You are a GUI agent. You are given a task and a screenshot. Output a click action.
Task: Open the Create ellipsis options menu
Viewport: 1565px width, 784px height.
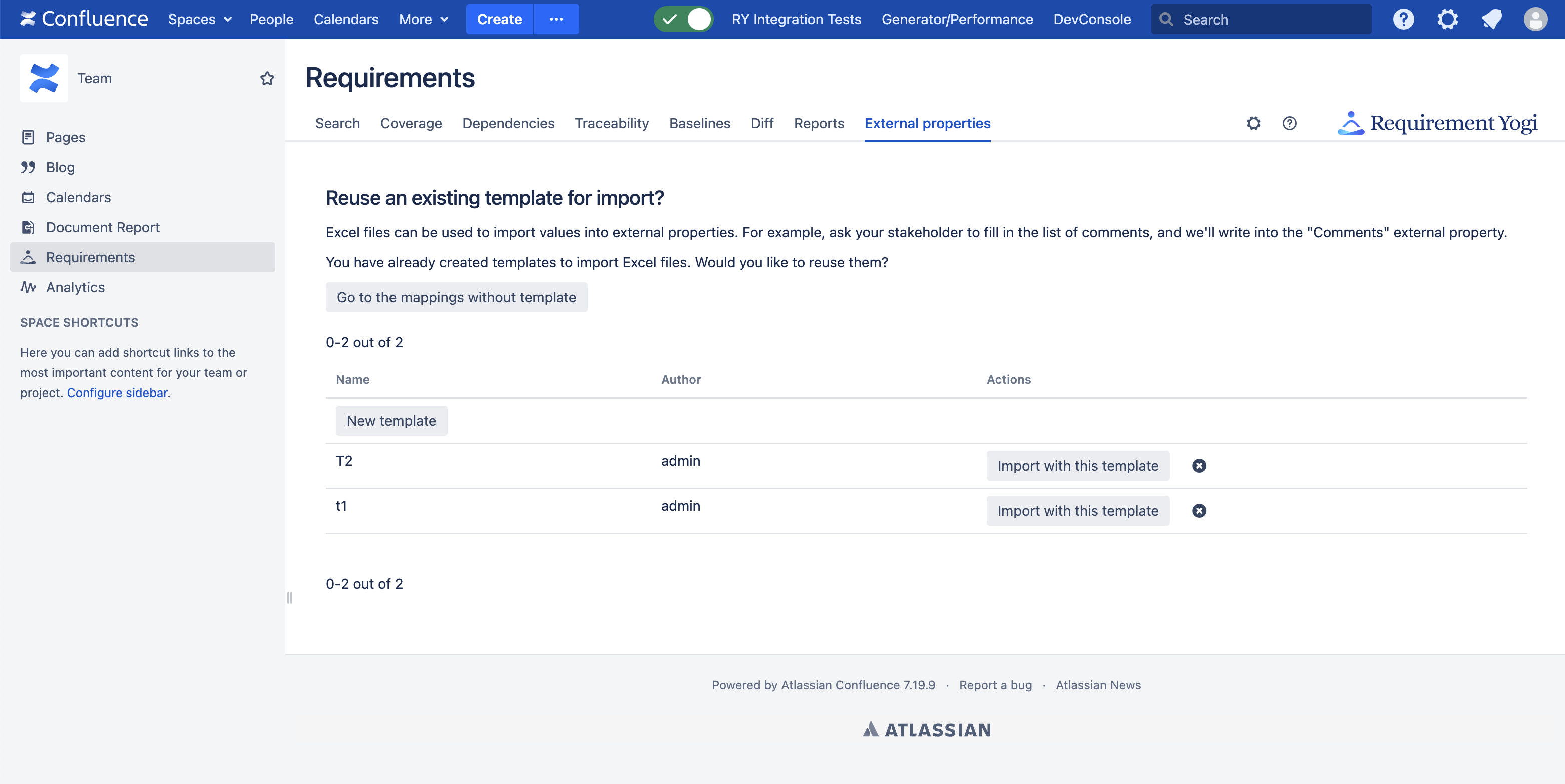point(556,20)
